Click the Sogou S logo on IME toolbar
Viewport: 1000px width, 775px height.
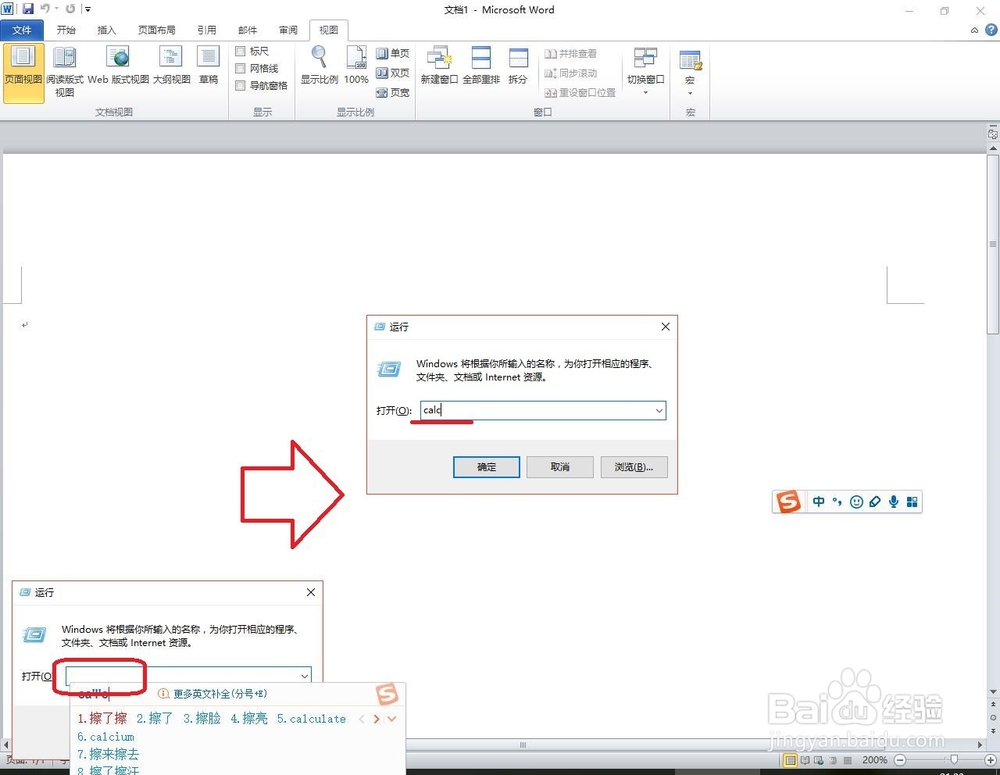pyautogui.click(x=788, y=501)
